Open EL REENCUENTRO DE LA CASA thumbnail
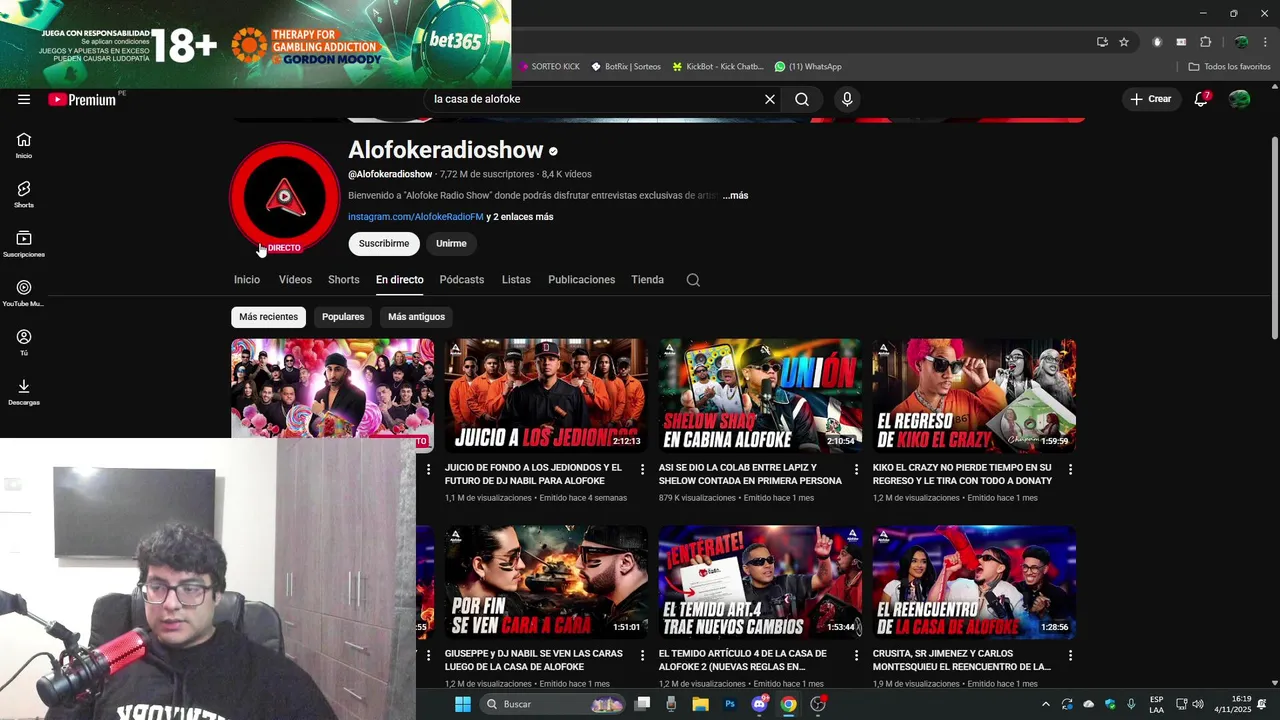 tap(974, 582)
